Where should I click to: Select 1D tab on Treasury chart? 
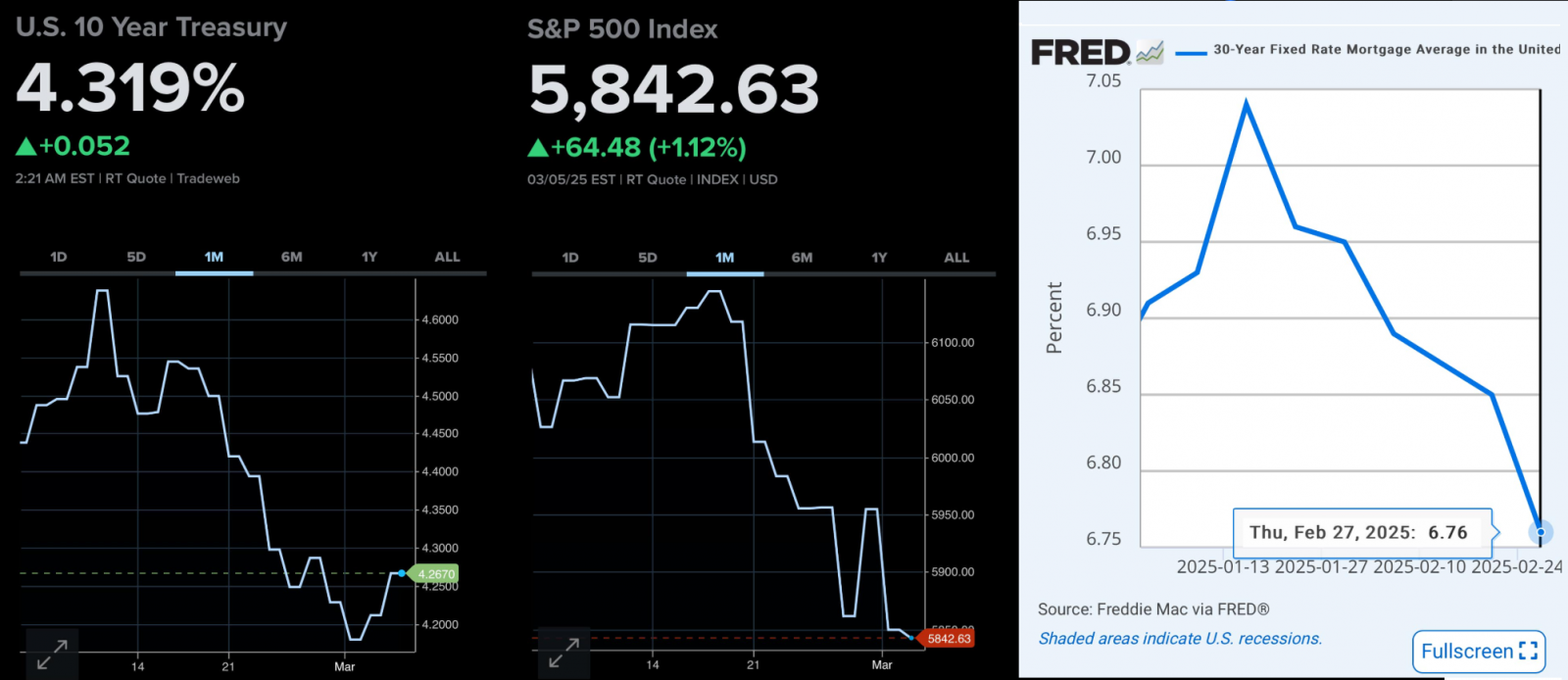pyautogui.click(x=59, y=257)
